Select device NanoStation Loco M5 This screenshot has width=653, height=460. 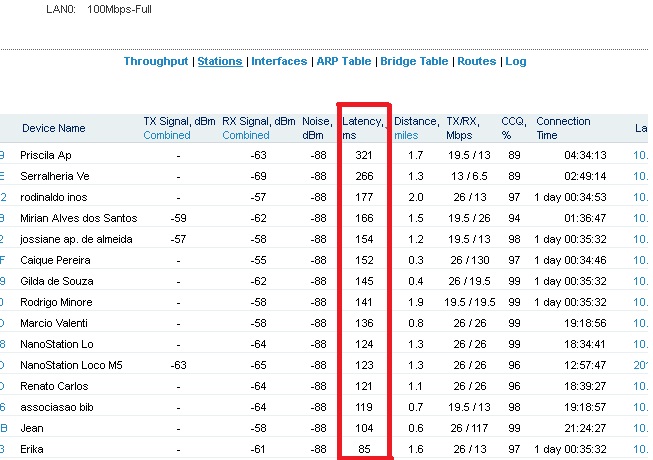[71, 365]
